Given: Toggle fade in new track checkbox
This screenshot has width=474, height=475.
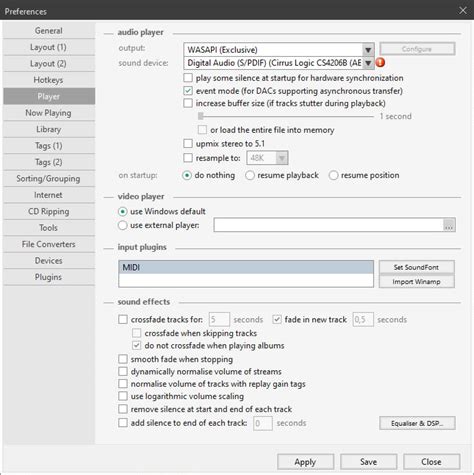Looking at the screenshot, I should click(x=277, y=319).
